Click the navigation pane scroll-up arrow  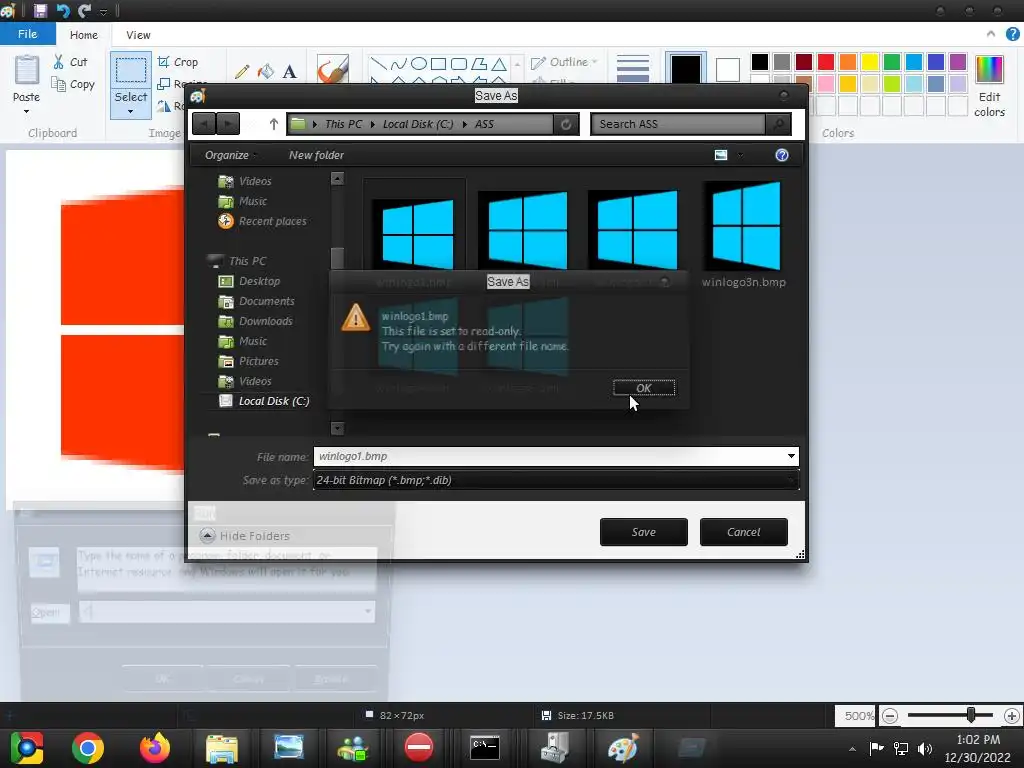coord(337,178)
